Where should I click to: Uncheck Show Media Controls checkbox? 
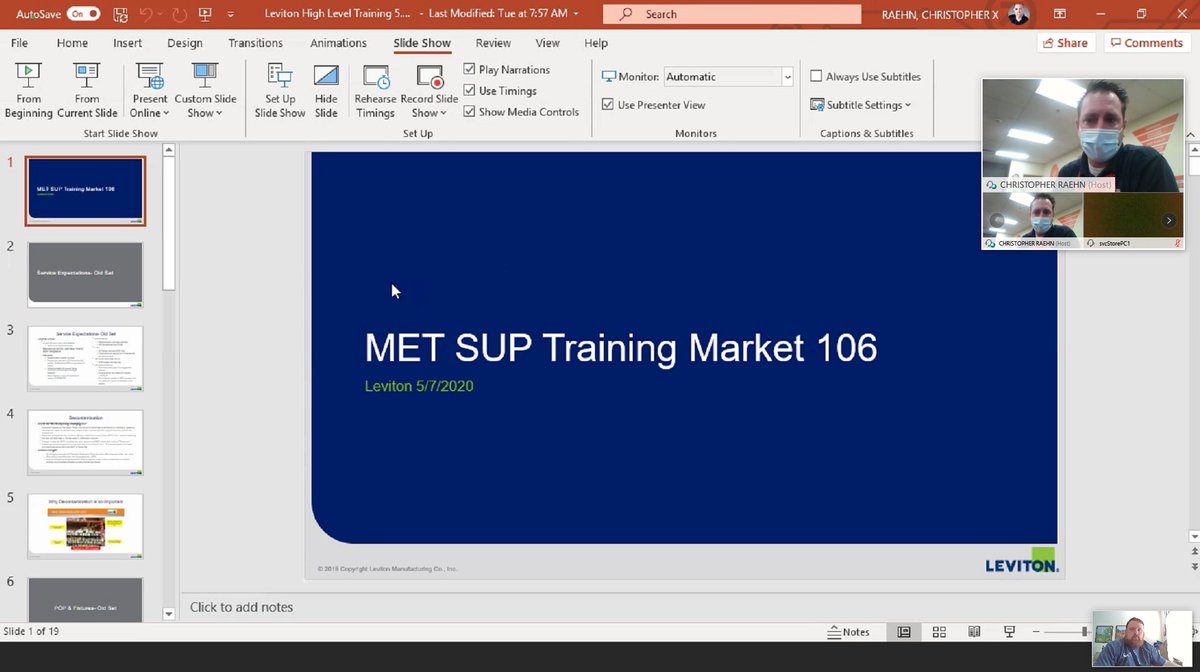(470, 112)
